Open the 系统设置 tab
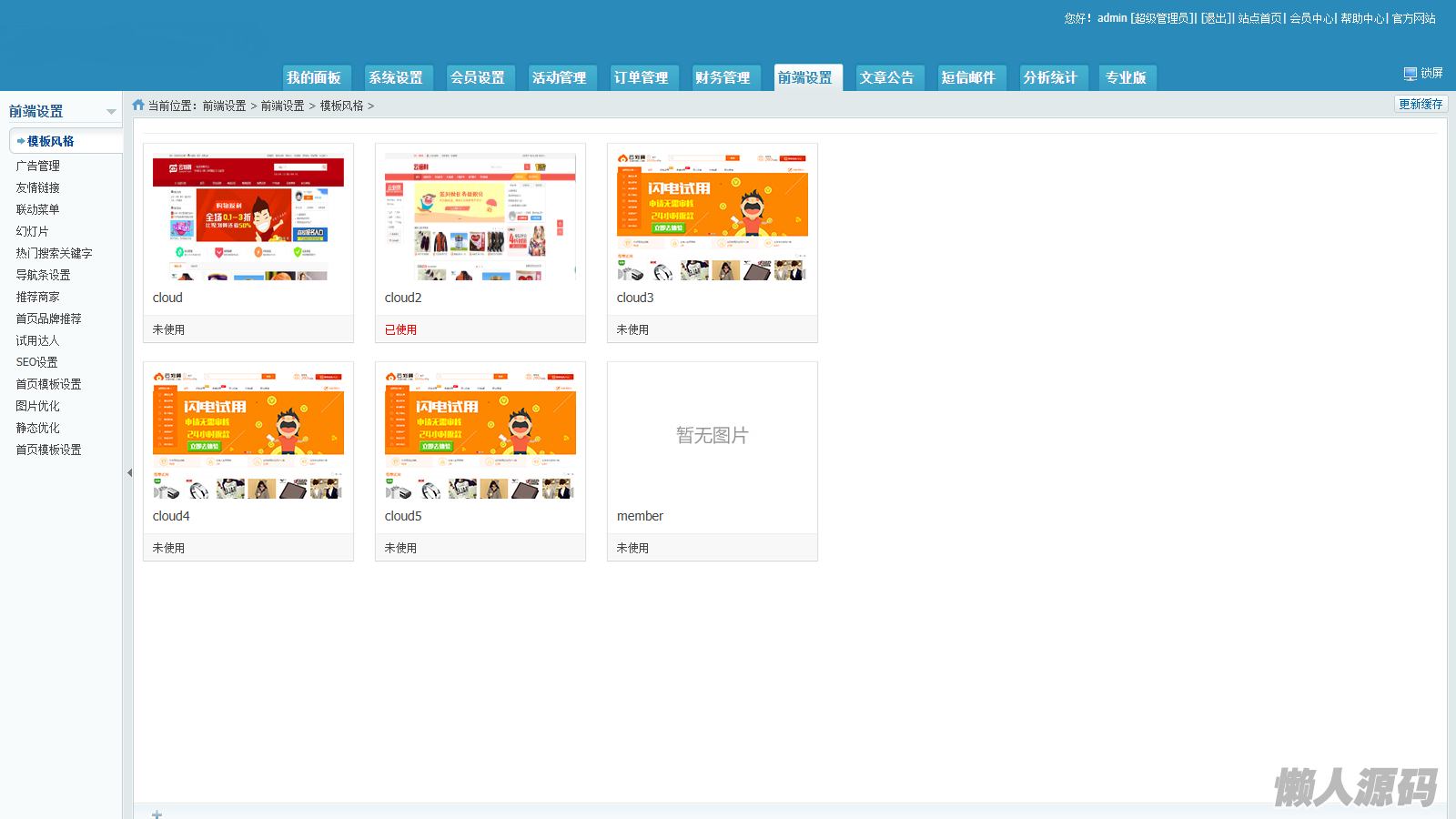The image size is (1456, 819). [x=396, y=77]
